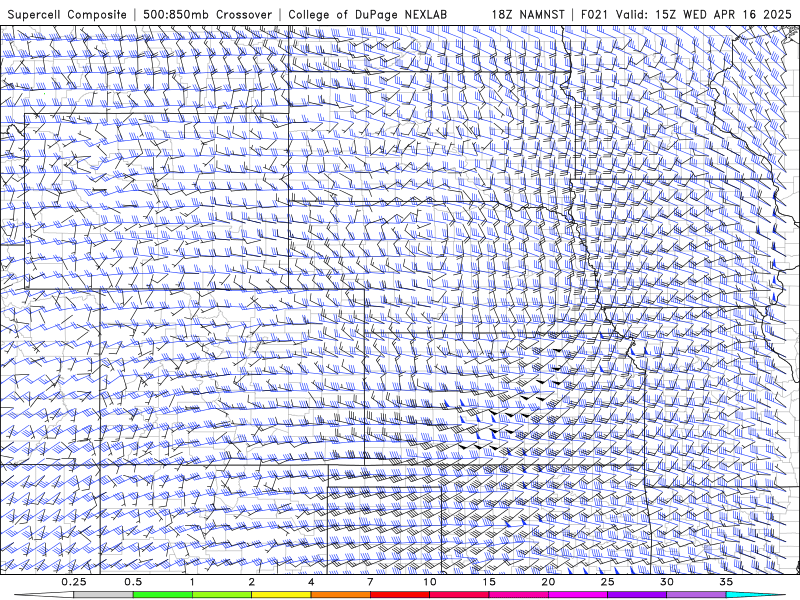This screenshot has height=600, width=800.
Task: Click the '15' legend label
Action: pyautogui.click(x=489, y=582)
